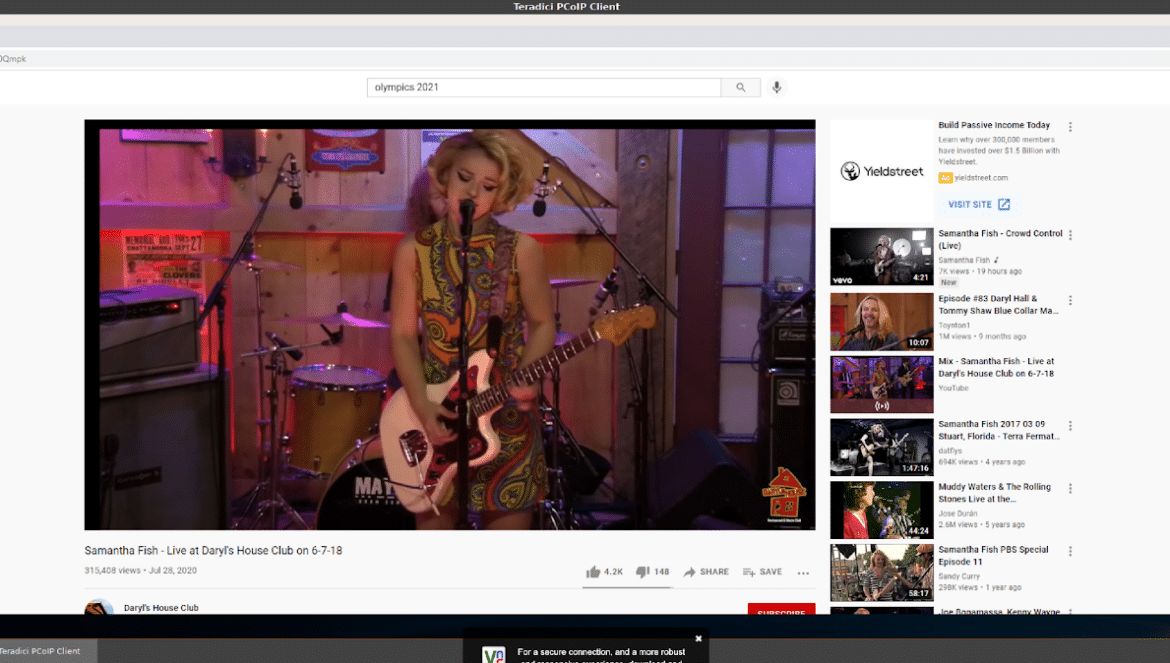The image size is (1170, 663).
Task: Click the olympics 2021 search field
Action: click(544, 87)
